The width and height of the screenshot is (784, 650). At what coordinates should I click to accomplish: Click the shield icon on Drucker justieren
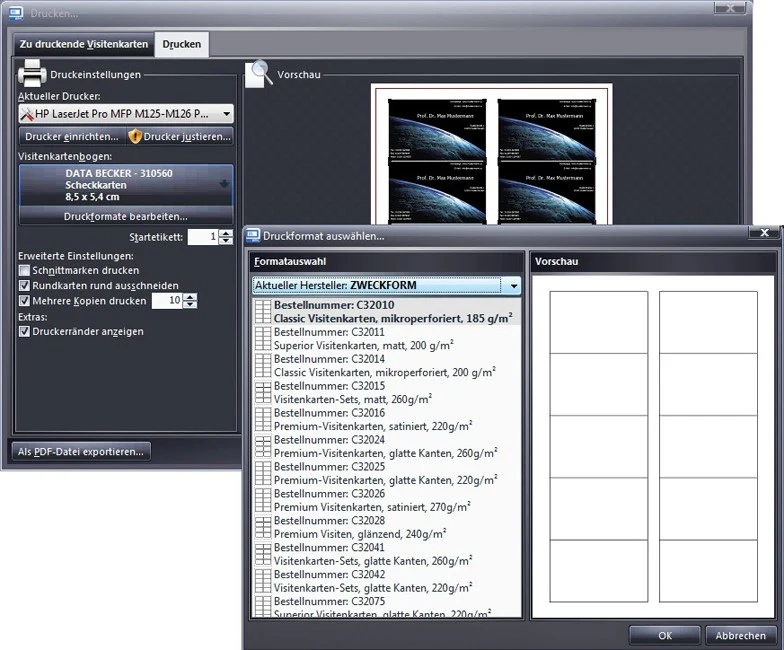(135, 136)
